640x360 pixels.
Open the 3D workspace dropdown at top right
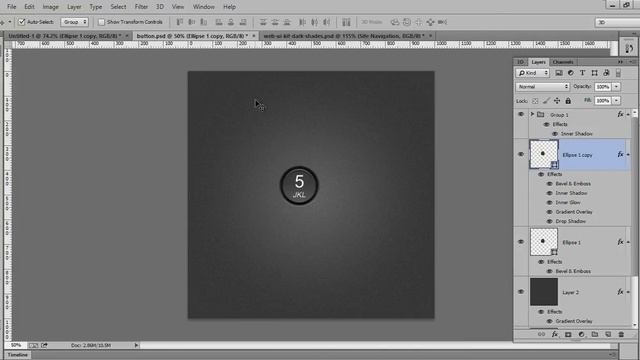click(617, 22)
